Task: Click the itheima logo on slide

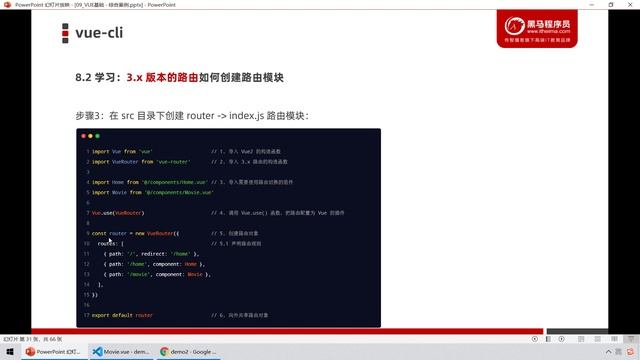Action: [x=537, y=29]
